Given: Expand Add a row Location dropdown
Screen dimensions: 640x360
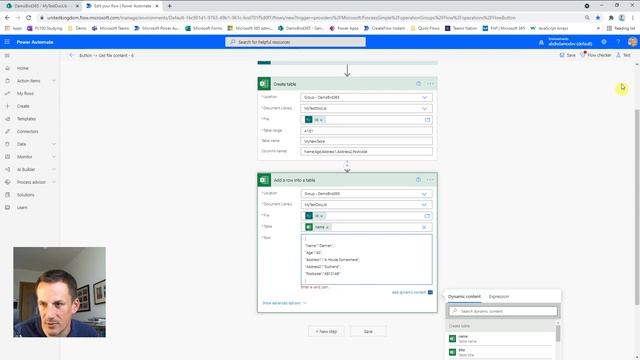Looking at the screenshot, I should [424, 194].
